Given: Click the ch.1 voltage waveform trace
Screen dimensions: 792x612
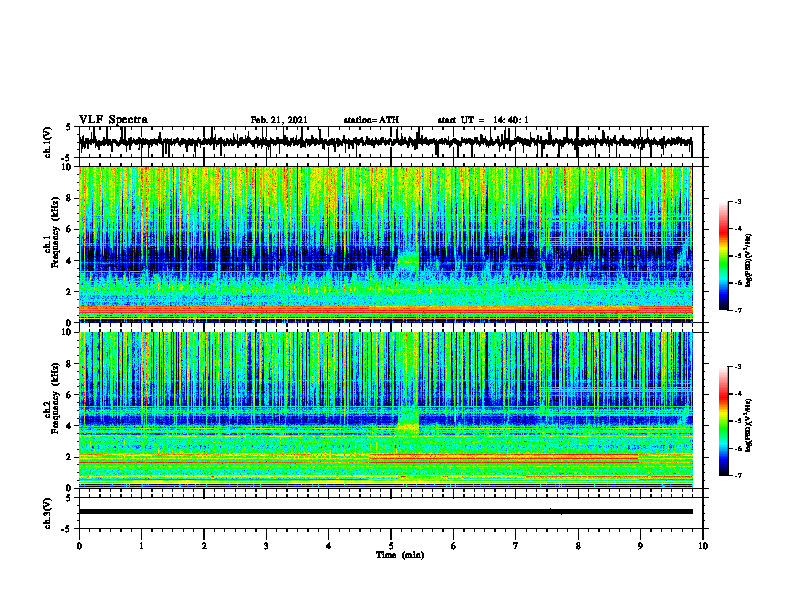Looking at the screenshot, I should (x=385, y=143).
